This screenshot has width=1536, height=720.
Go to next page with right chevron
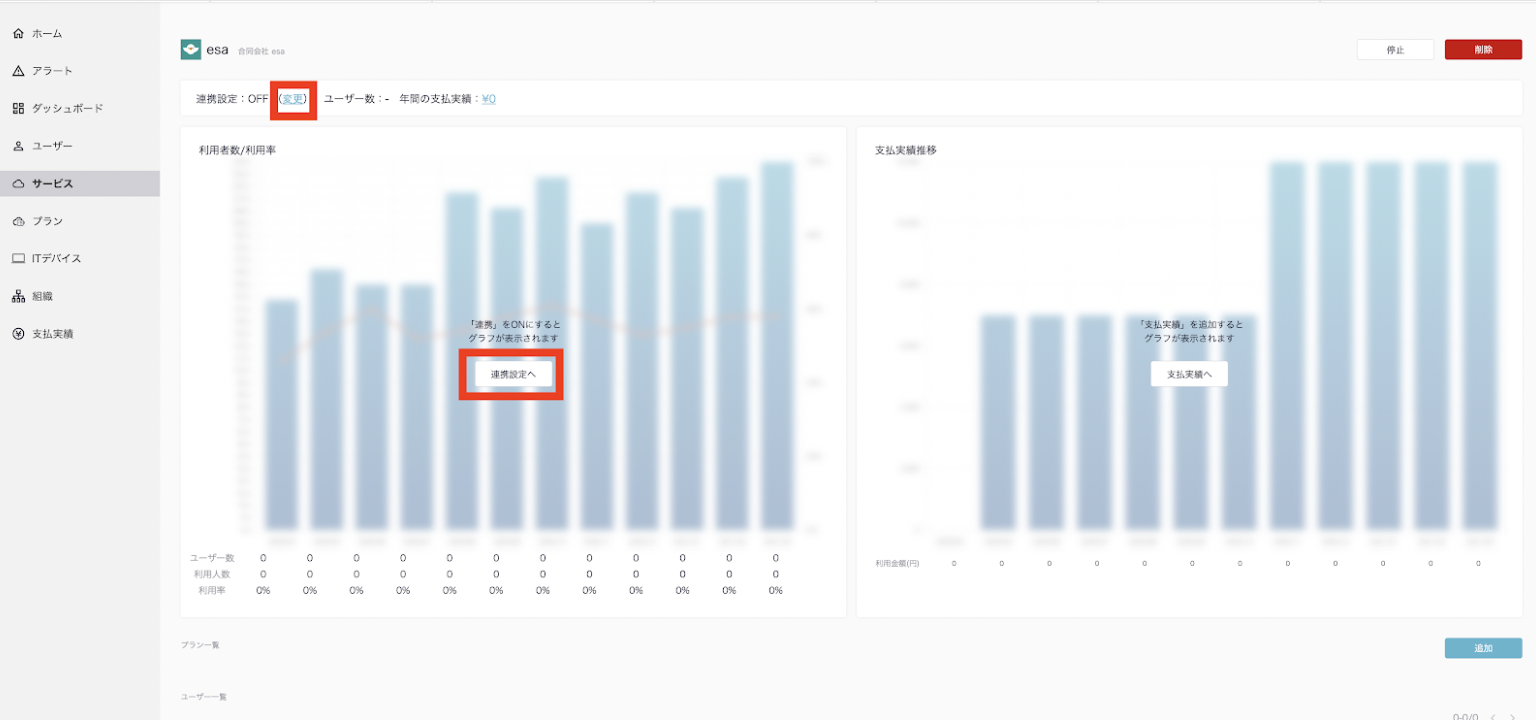(x=1512, y=717)
